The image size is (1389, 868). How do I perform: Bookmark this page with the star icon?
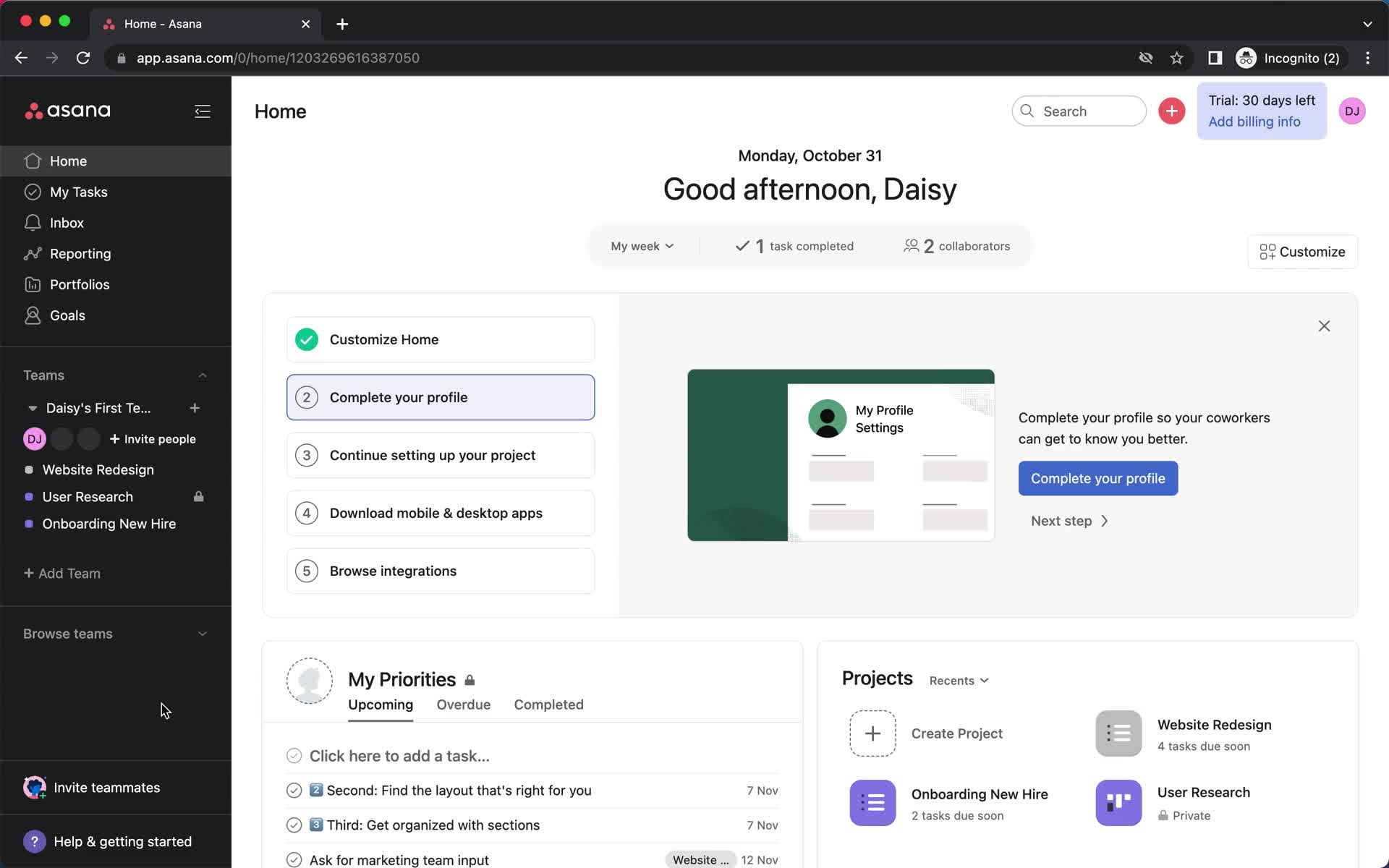click(1177, 58)
